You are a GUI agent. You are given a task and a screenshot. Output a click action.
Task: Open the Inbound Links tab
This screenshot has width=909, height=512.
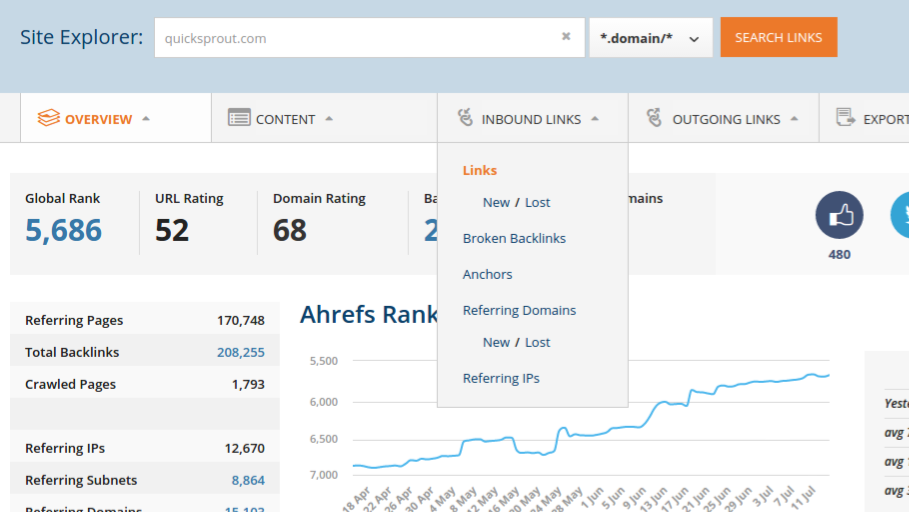tap(533, 118)
